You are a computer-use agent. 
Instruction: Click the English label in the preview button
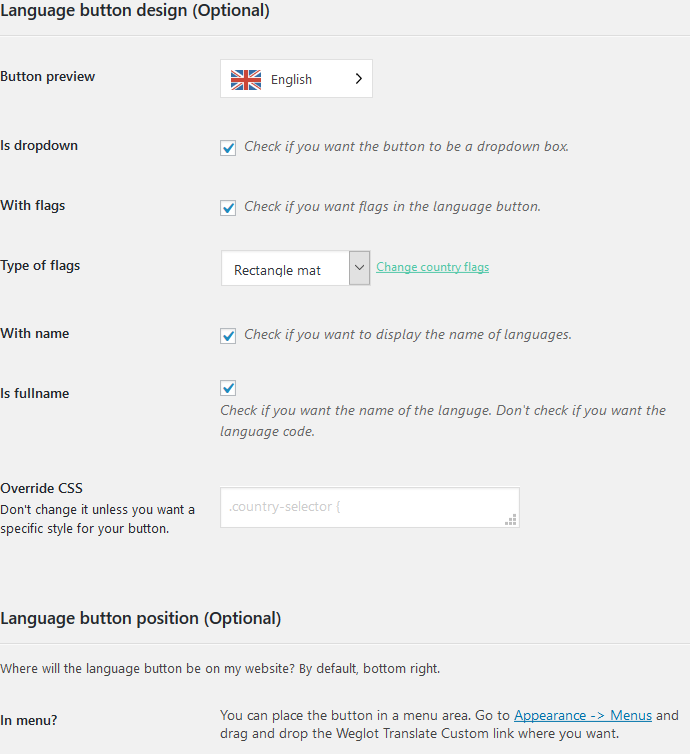291,79
